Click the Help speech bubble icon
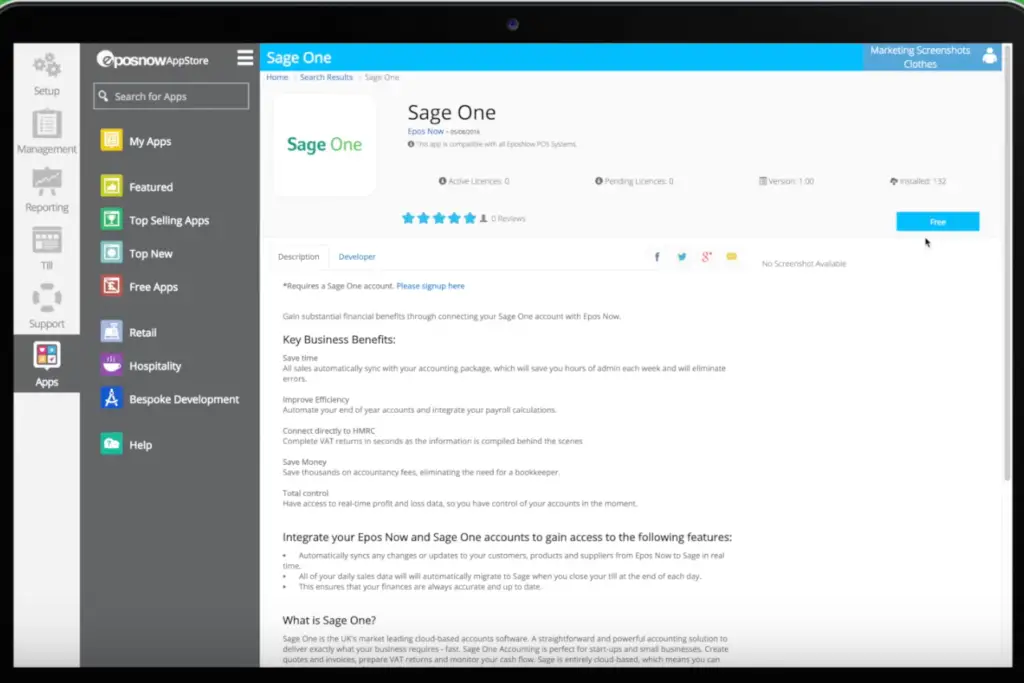The height and width of the screenshot is (683, 1024). [111, 444]
